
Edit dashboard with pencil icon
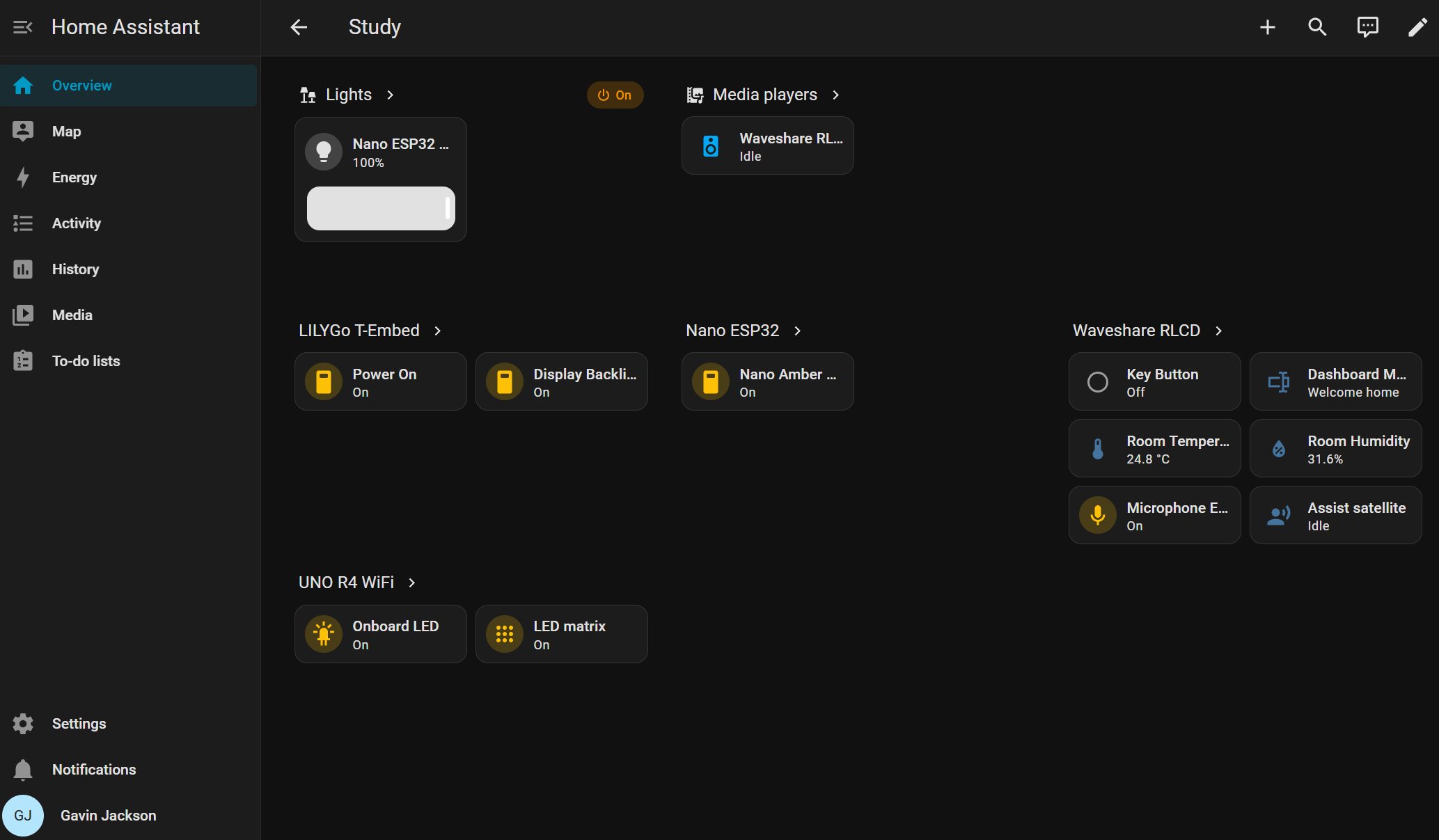(x=1417, y=27)
